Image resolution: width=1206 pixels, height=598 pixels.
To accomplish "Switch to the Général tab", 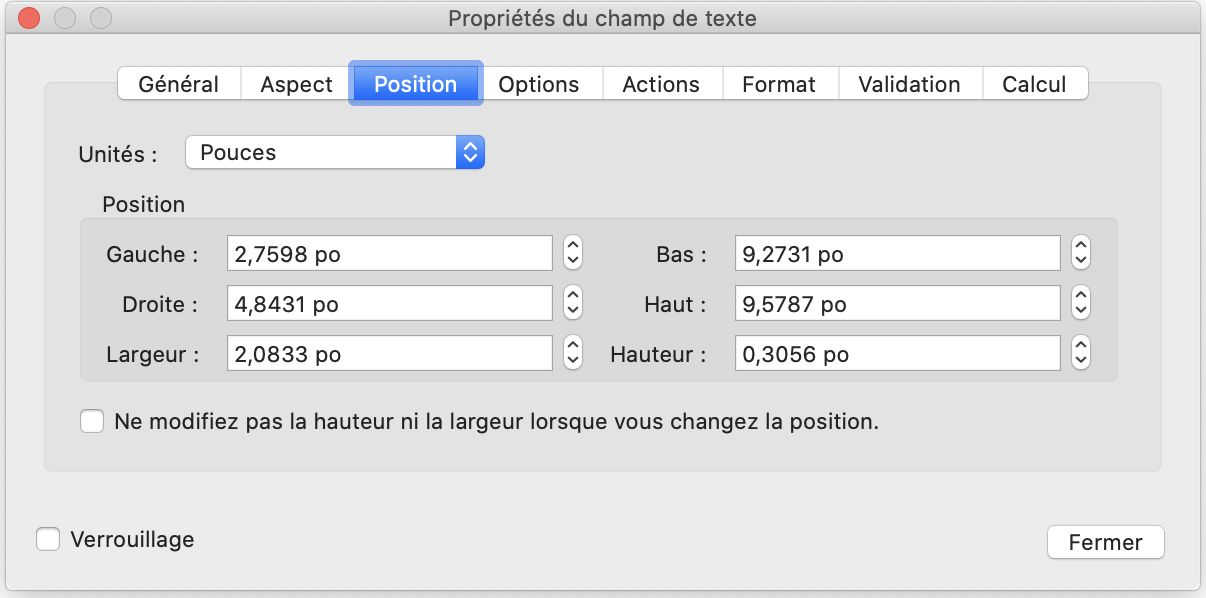I will click(x=180, y=84).
